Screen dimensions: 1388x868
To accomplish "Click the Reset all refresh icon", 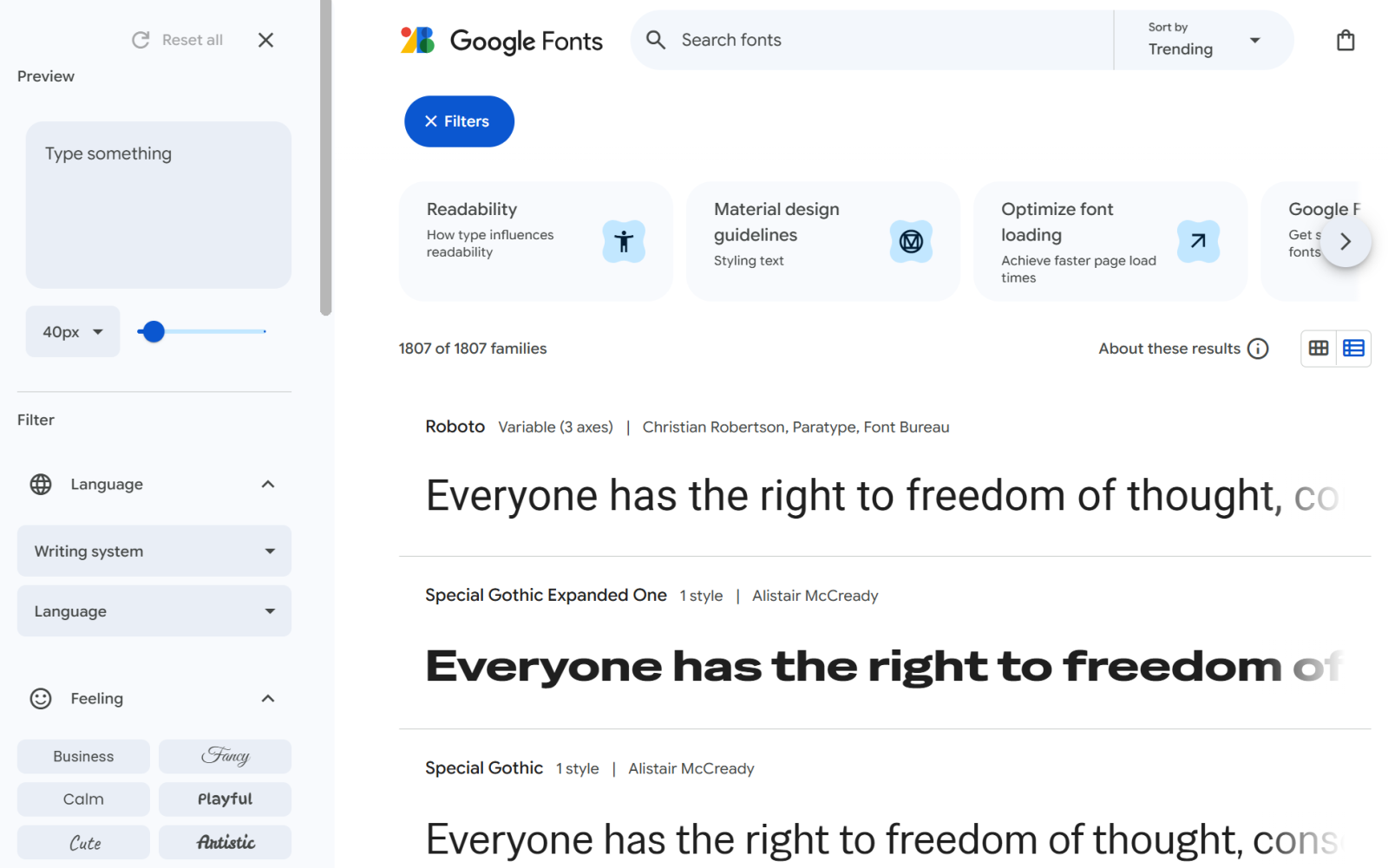I will pyautogui.click(x=141, y=40).
